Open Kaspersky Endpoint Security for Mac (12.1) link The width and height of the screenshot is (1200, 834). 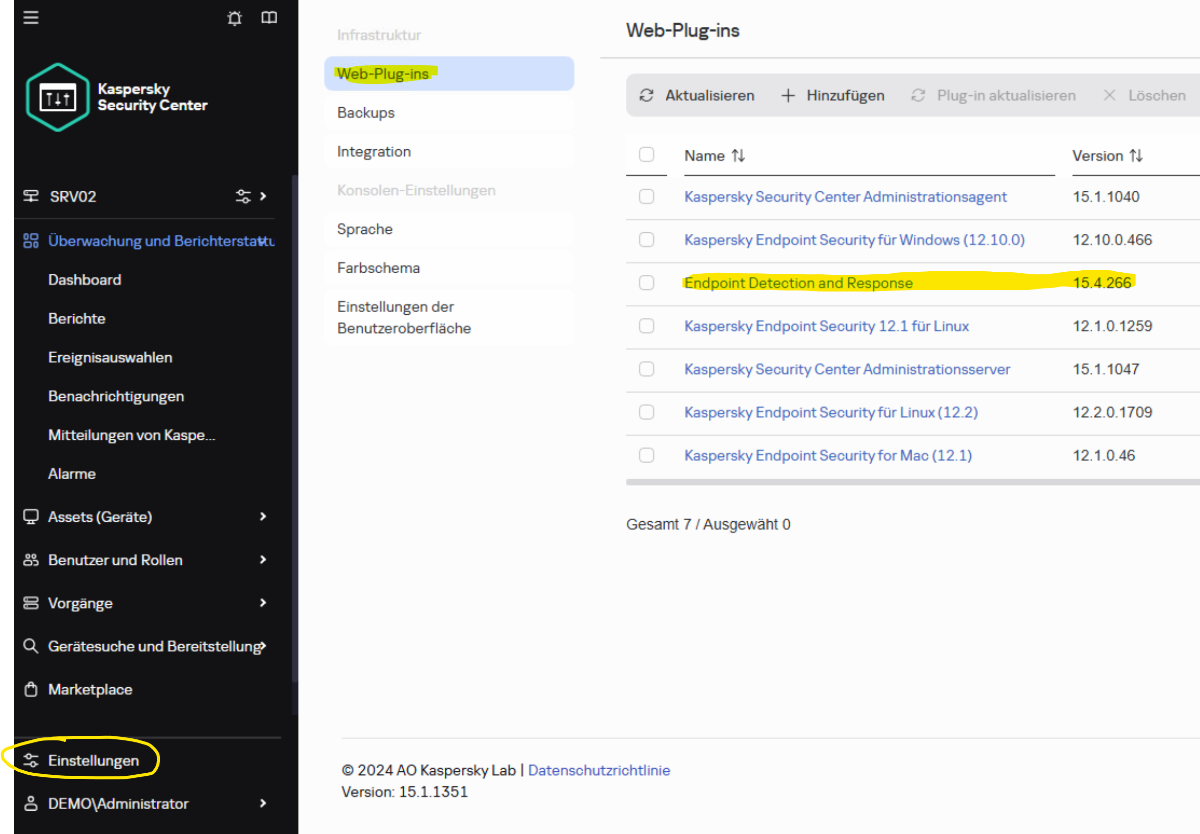[828, 455]
